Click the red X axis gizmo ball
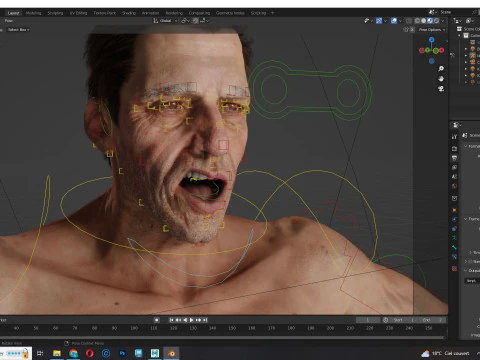This screenshot has width=480, height=360. [442, 50]
